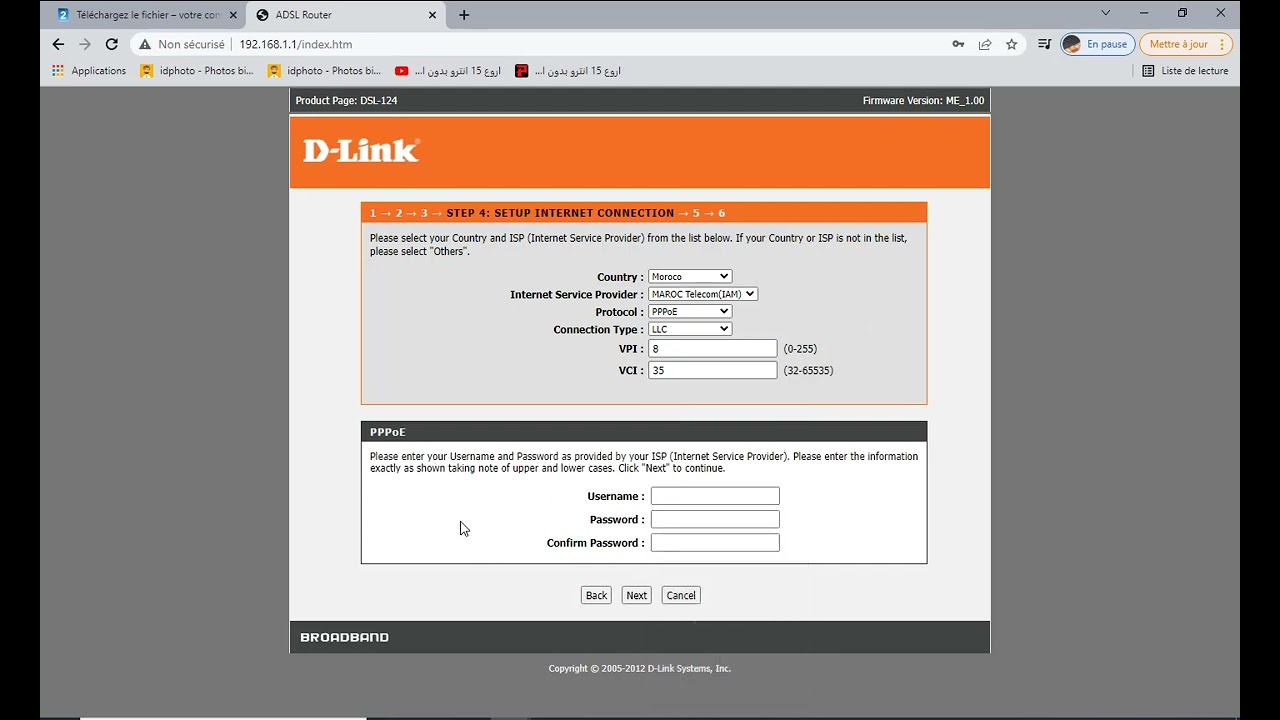Screen dimensions: 1280x720
Task: Minimize the browser window
Action: [x=1144, y=13]
